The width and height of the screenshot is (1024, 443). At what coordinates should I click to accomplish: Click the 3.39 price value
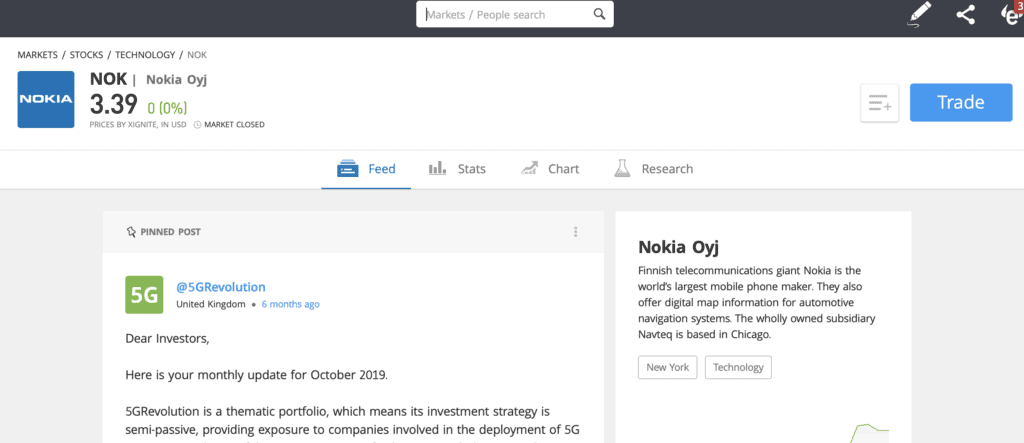(114, 105)
